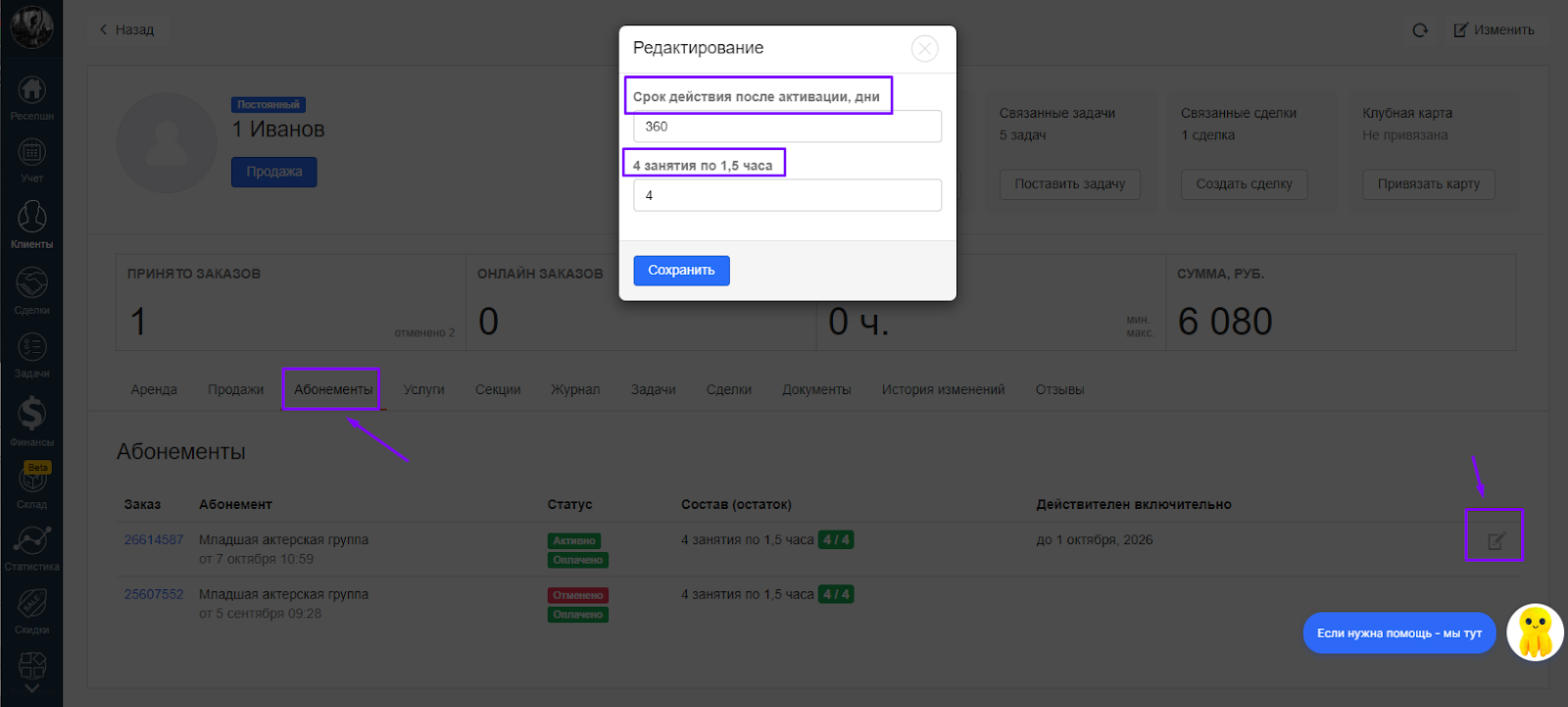Open order link 26614587
Image resolution: width=1568 pixels, height=707 pixels.
[x=154, y=540]
